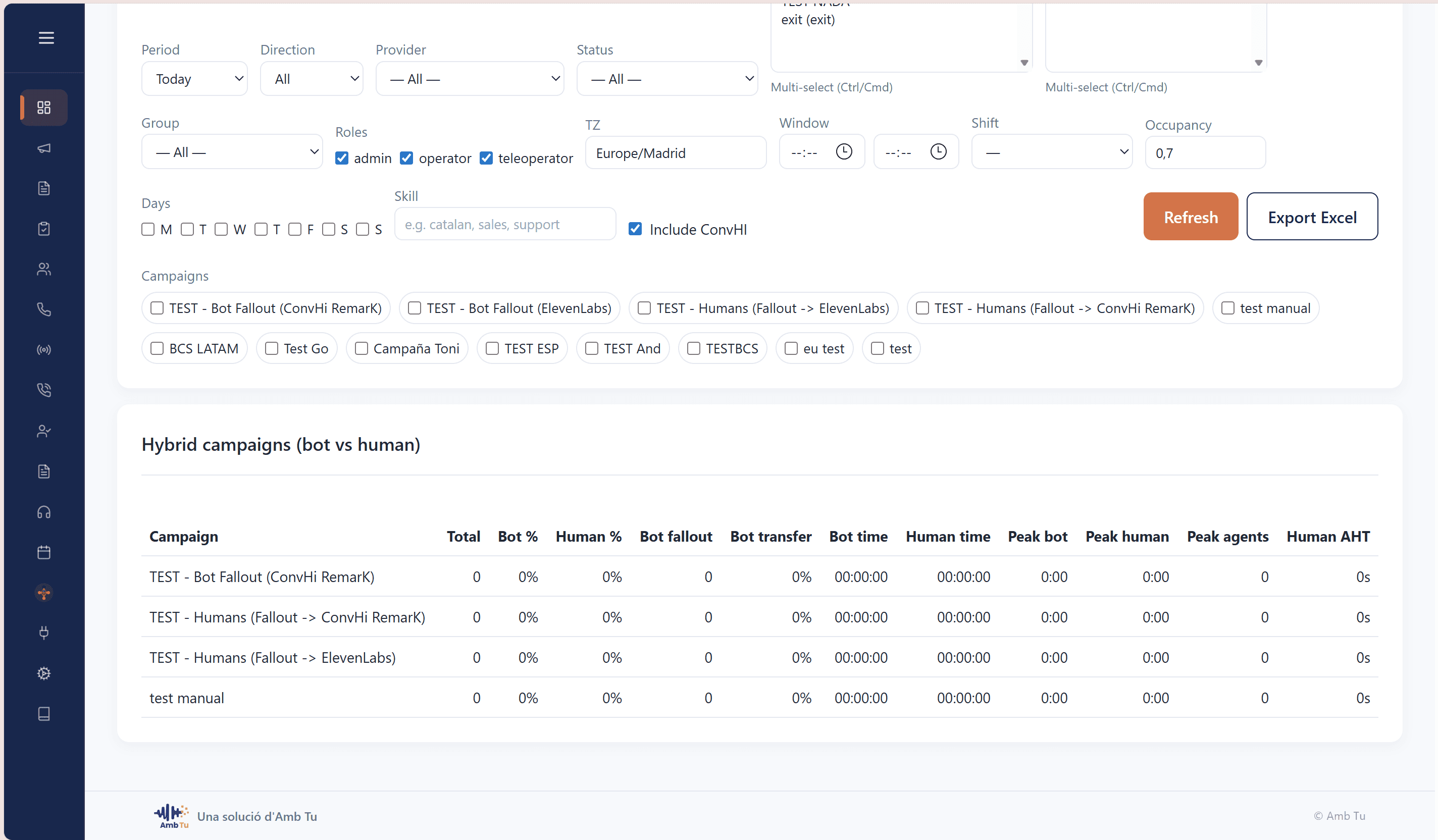
Task: Open the calendar sidebar icon
Action: point(44,552)
